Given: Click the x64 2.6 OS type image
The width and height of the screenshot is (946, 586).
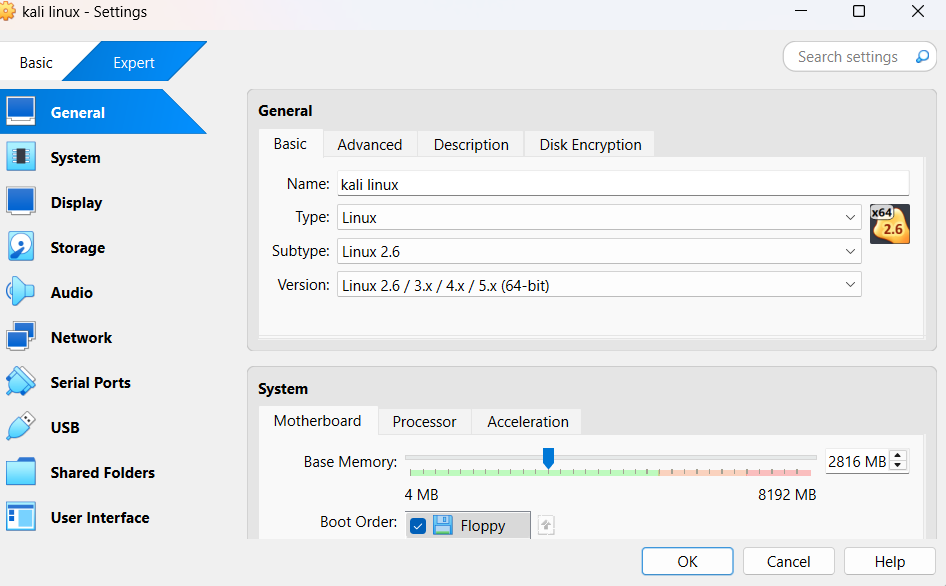Looking at the screenshot, I should [x=889, y=224].
